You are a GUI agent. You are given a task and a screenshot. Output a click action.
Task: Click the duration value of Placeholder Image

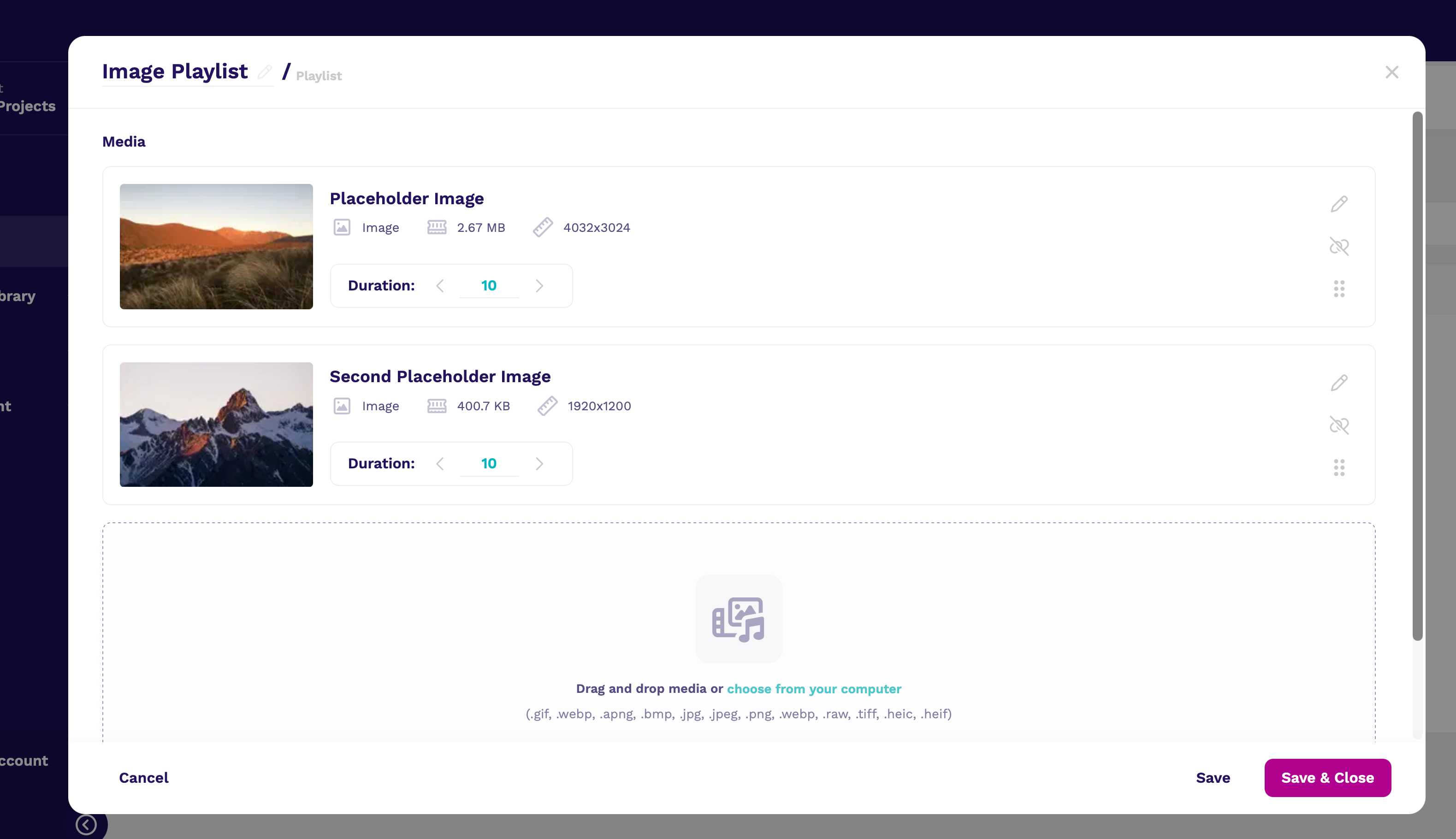489,286
